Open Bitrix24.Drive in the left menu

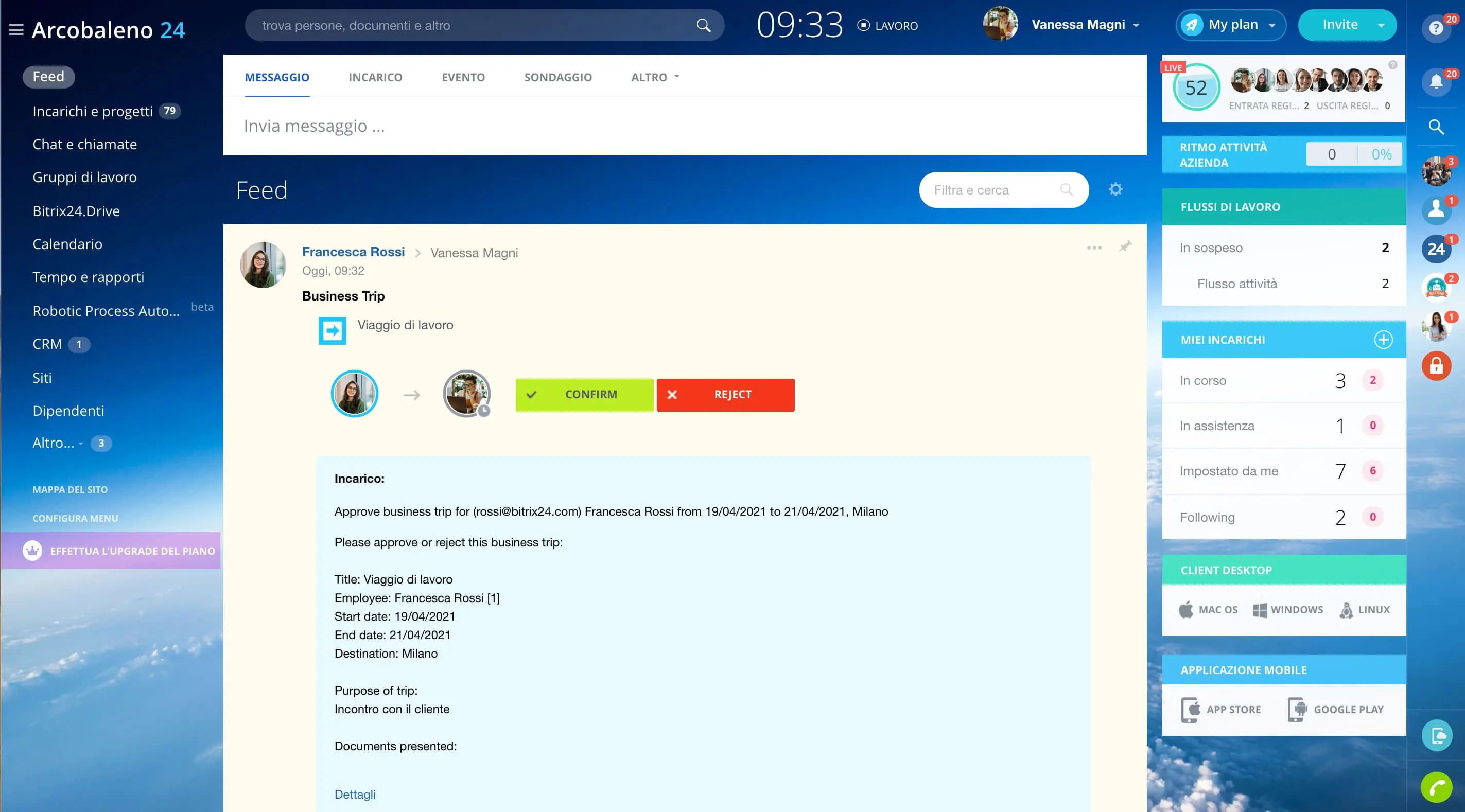(x=76, y=211)
